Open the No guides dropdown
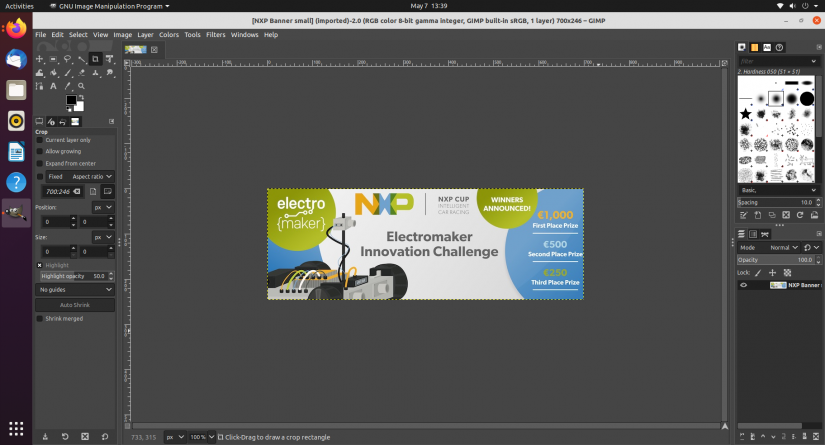 (75, 290)
